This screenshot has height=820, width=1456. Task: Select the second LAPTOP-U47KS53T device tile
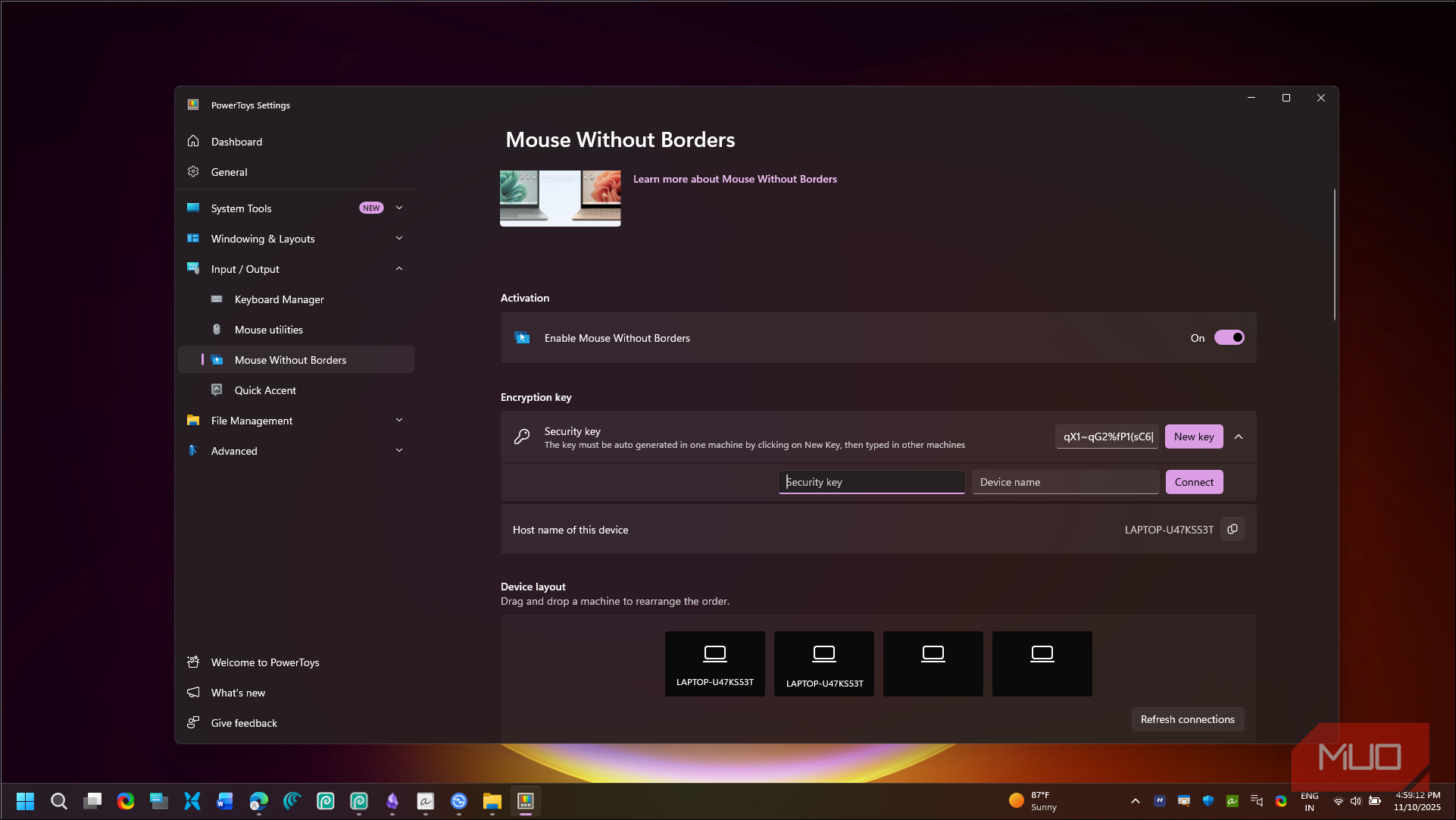(x=824, y=664)
